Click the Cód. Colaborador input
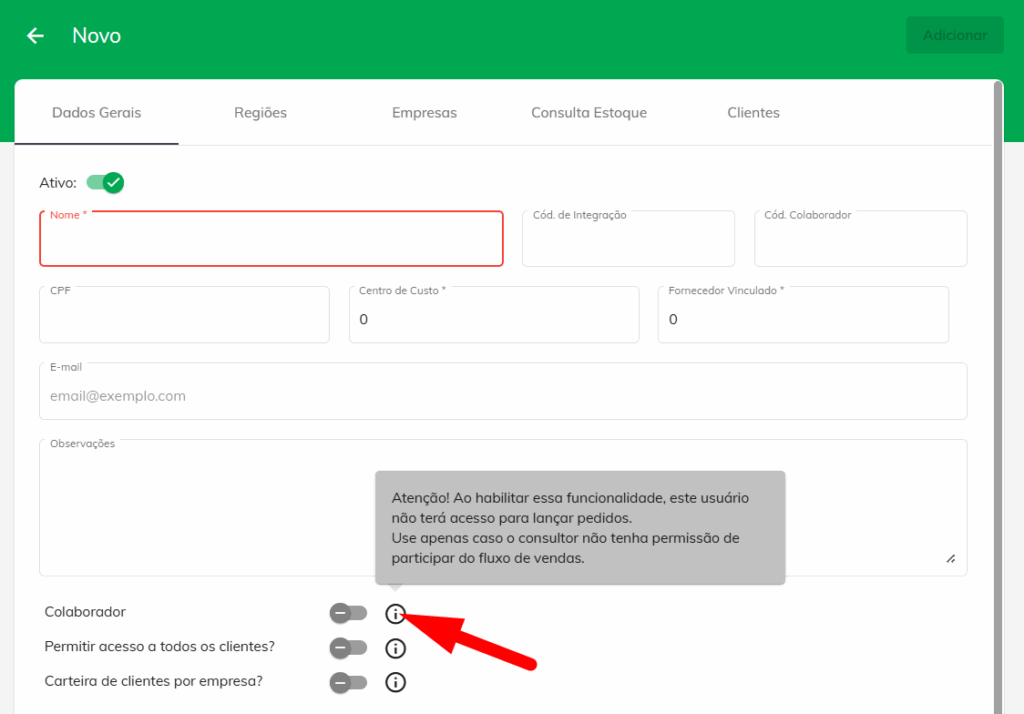This screenshot has width=1024, height=714. 860,243
